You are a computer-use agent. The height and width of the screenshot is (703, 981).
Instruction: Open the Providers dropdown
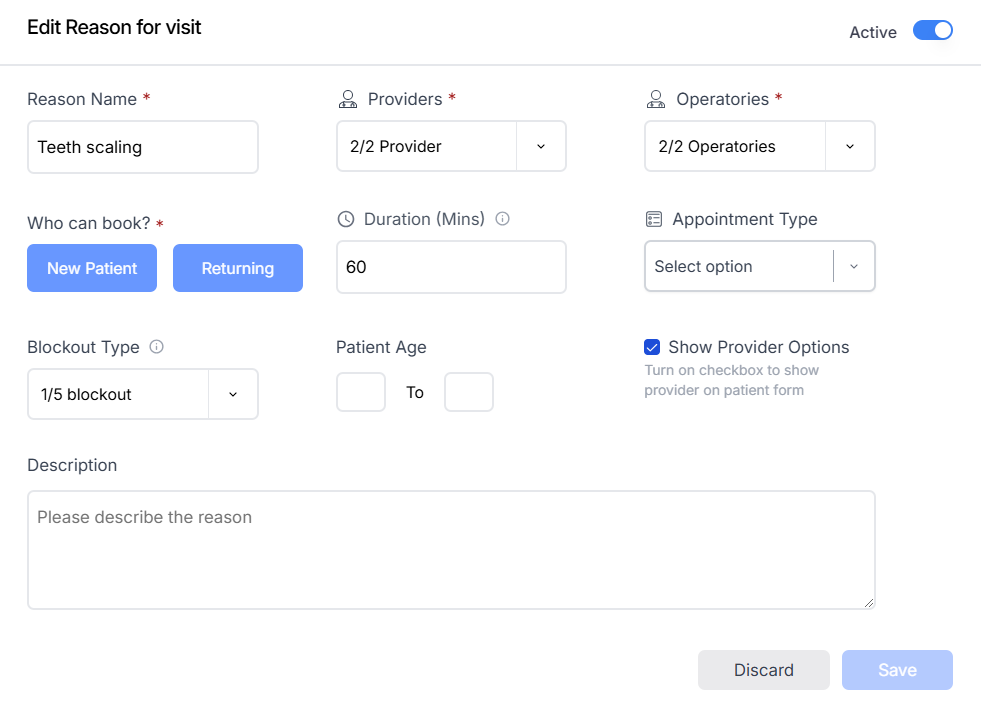(x=541, y=146)
